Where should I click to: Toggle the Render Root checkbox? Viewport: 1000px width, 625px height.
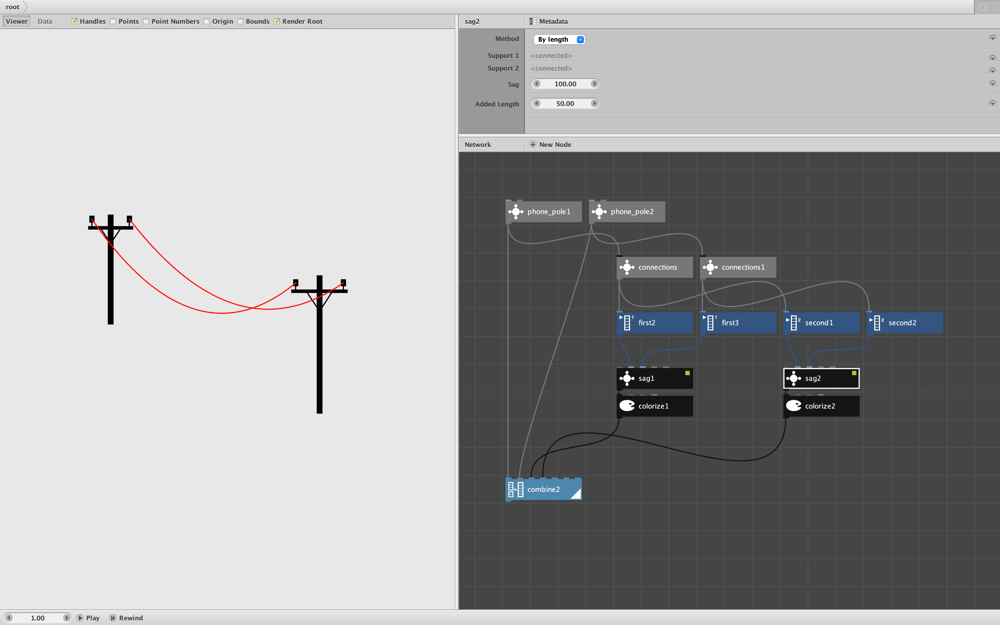tap(277, 21)
